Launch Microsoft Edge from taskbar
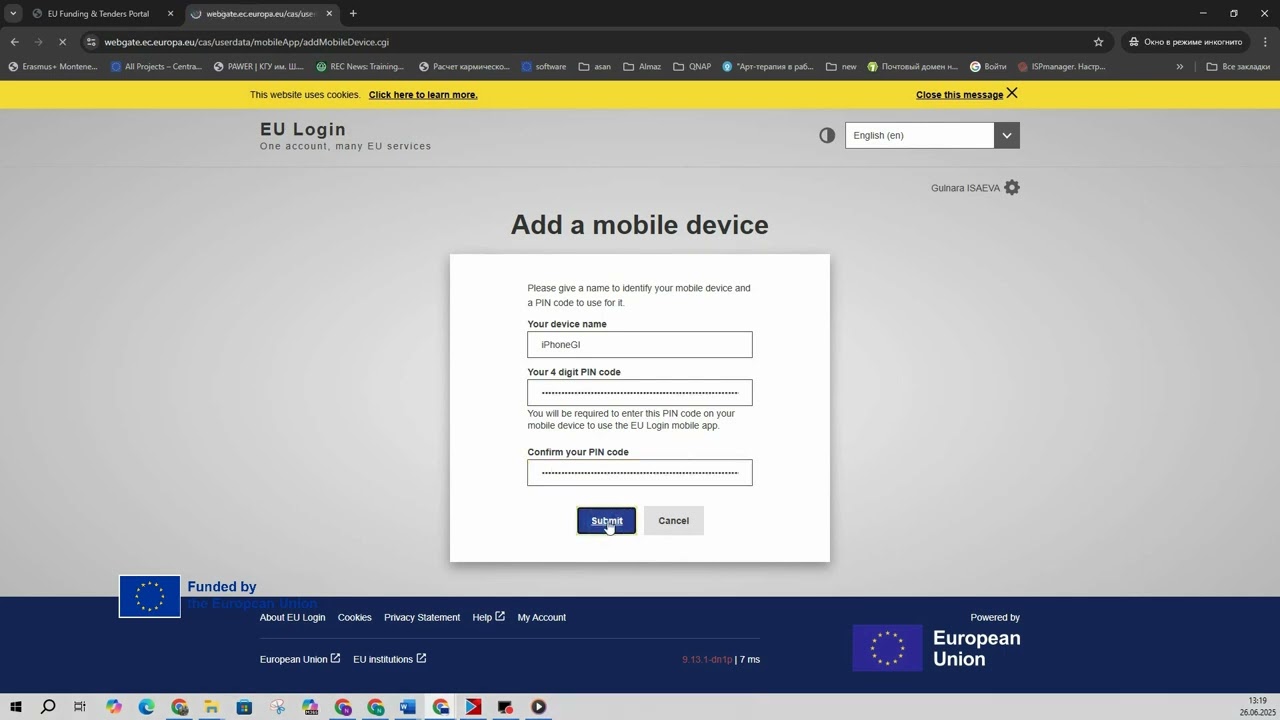 tap(146, 707)
